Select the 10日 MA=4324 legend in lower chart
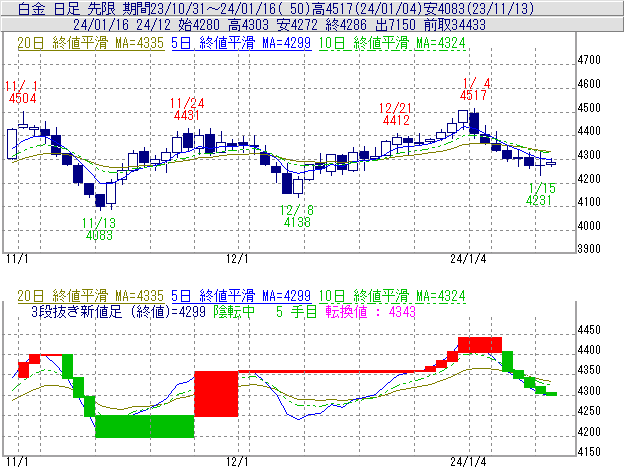This screenshot has height=475, width=624. pos(392,296)
